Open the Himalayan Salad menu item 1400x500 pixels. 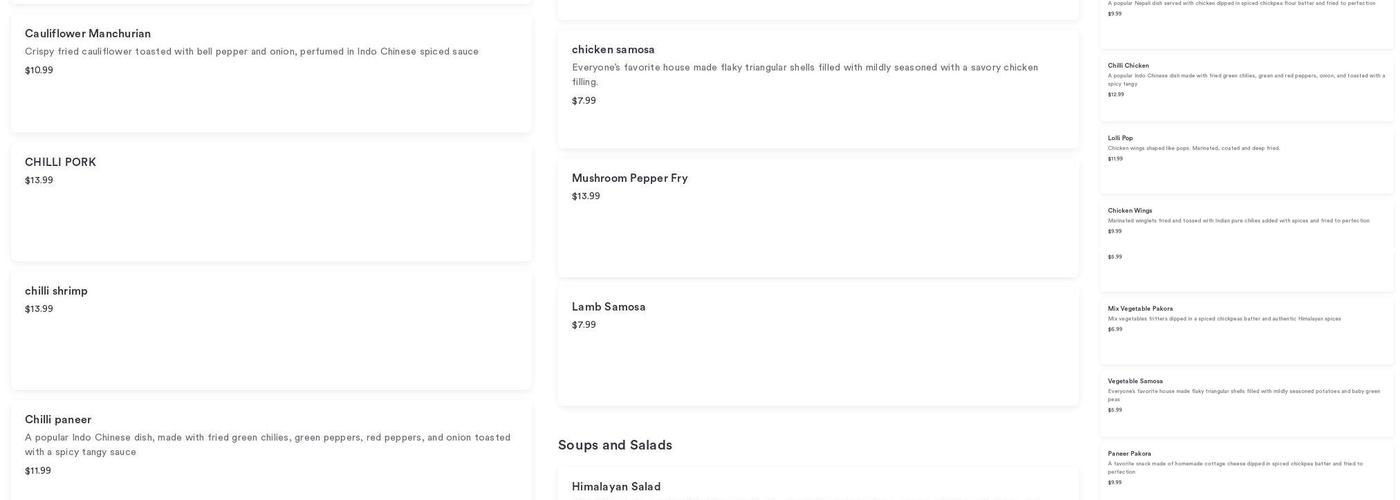616,487
